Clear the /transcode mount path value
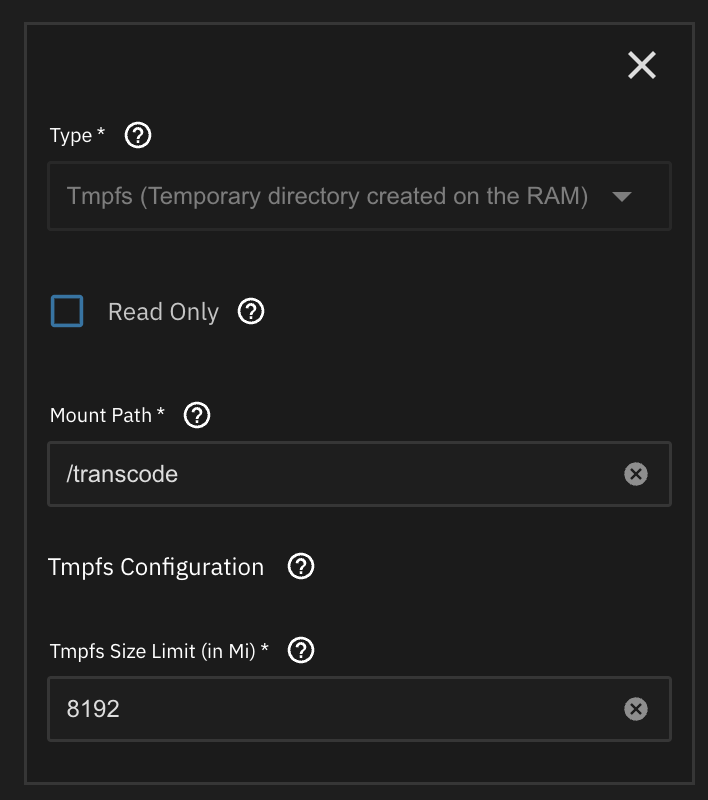The height and width of the screenshot is (800, 708). 636,474
